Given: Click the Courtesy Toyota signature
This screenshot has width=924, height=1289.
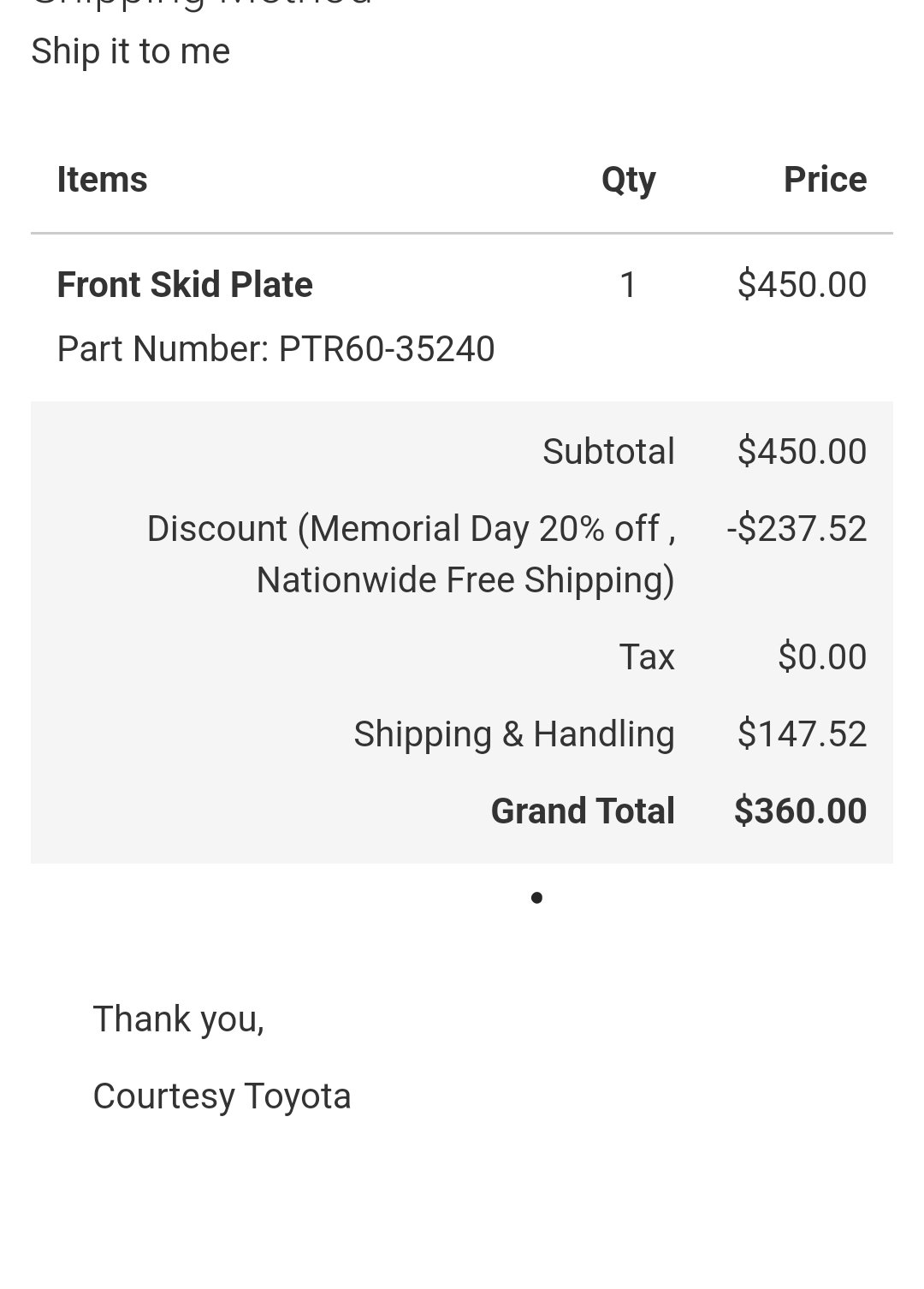Looking at the screenshot, I should tap(222, 1097).
